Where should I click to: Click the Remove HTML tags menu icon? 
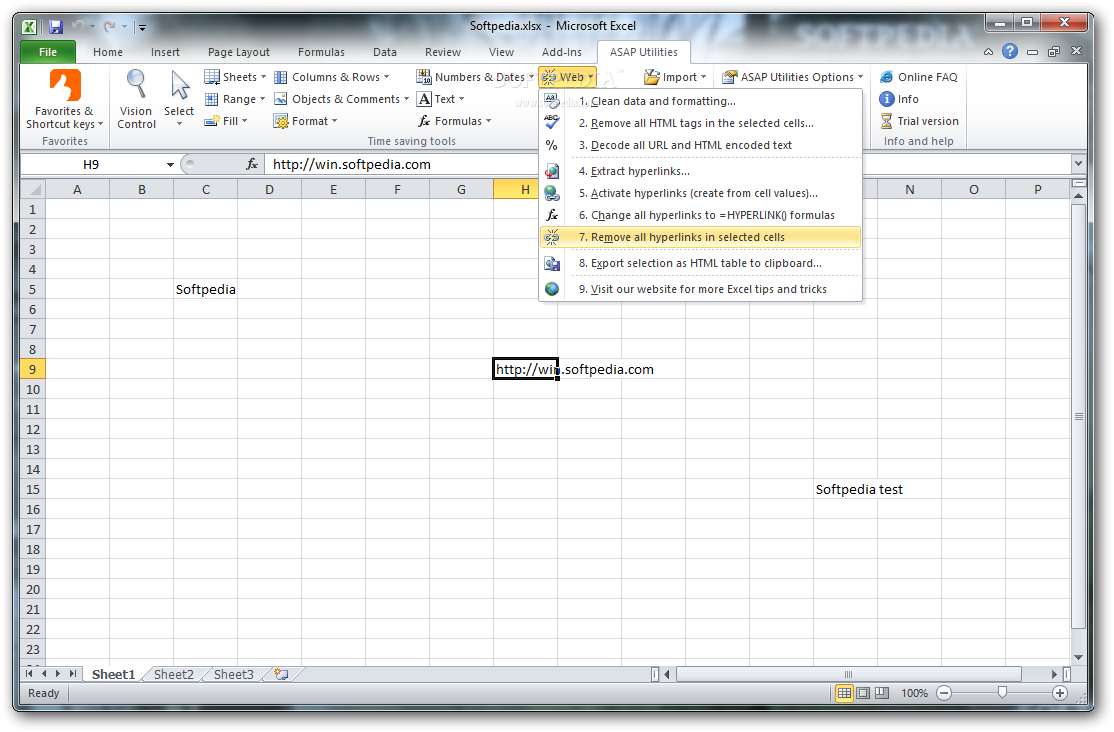(551, 123)
